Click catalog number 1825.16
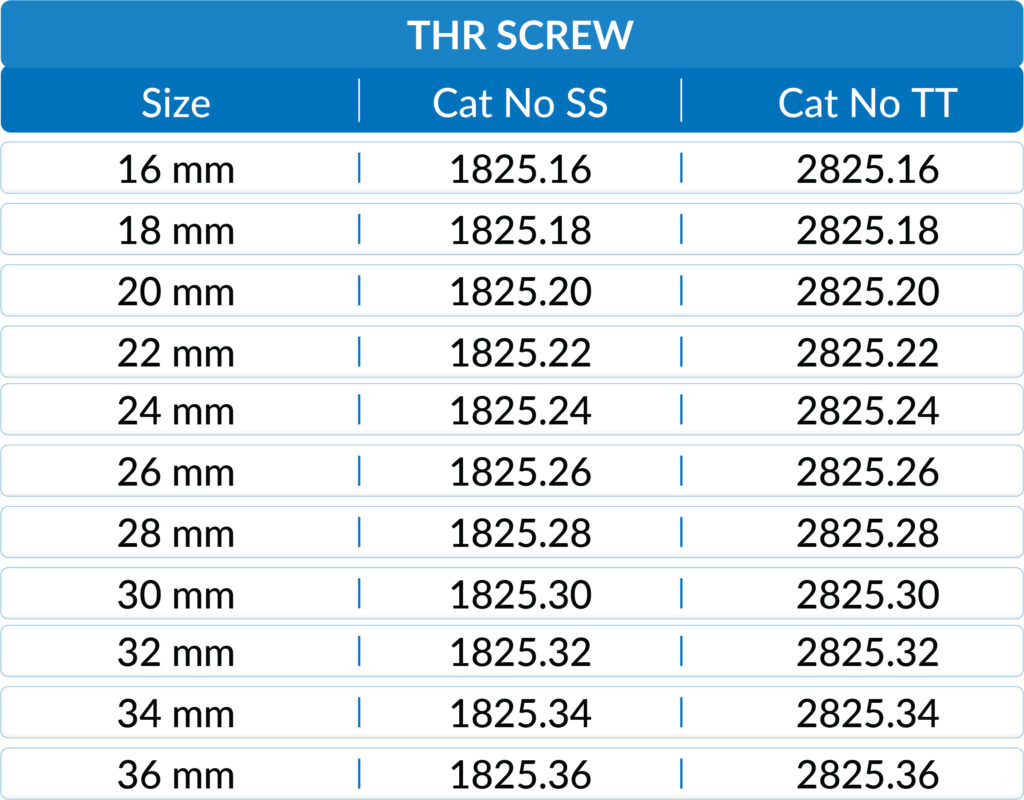1024x800 pixels. [520, 170]
